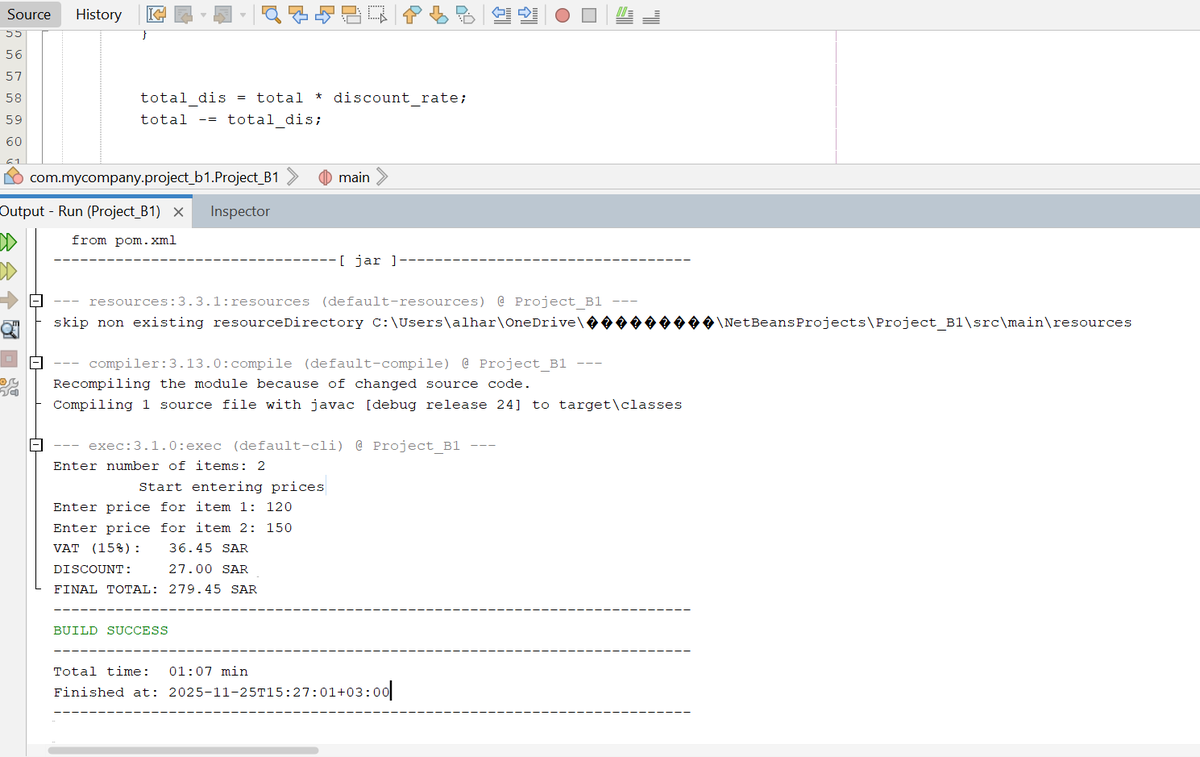
Task: Click Stop Macro Recording square icon
Action: (590, 16)
